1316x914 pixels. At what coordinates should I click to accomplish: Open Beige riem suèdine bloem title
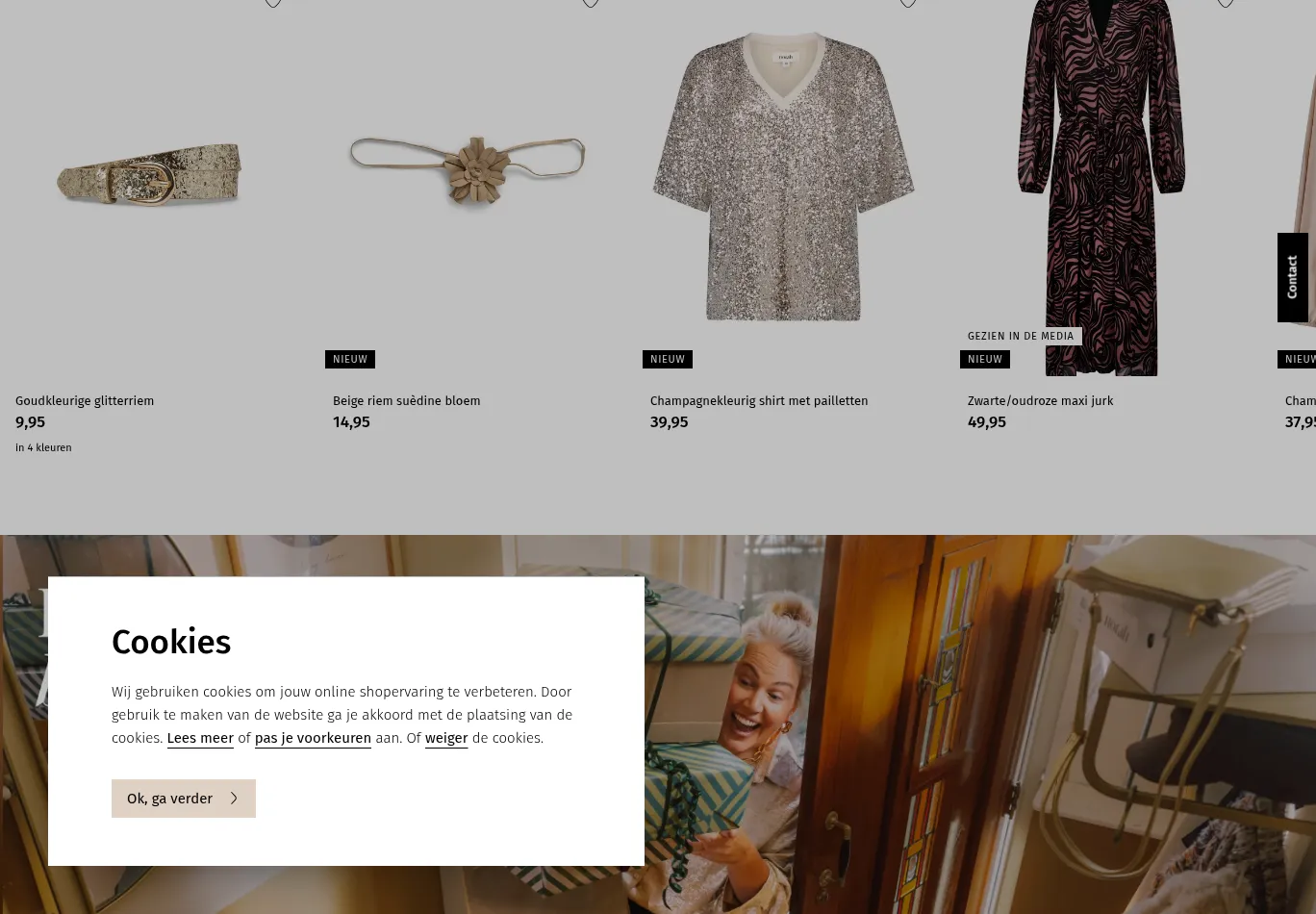coord(406,401)
